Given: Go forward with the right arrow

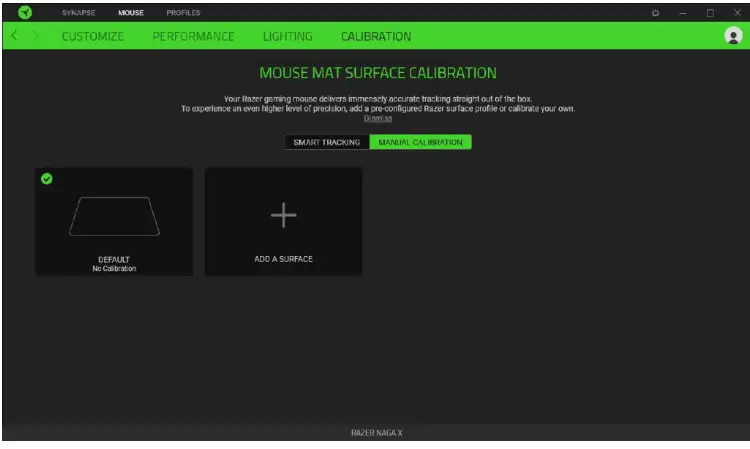Looking at the screenshot, I should pos(36,35).
